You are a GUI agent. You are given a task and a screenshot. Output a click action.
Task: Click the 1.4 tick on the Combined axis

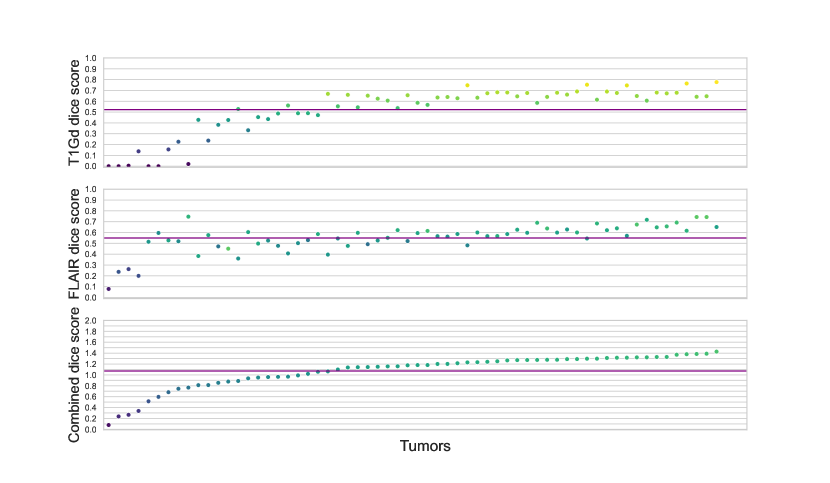click(91, 353)
